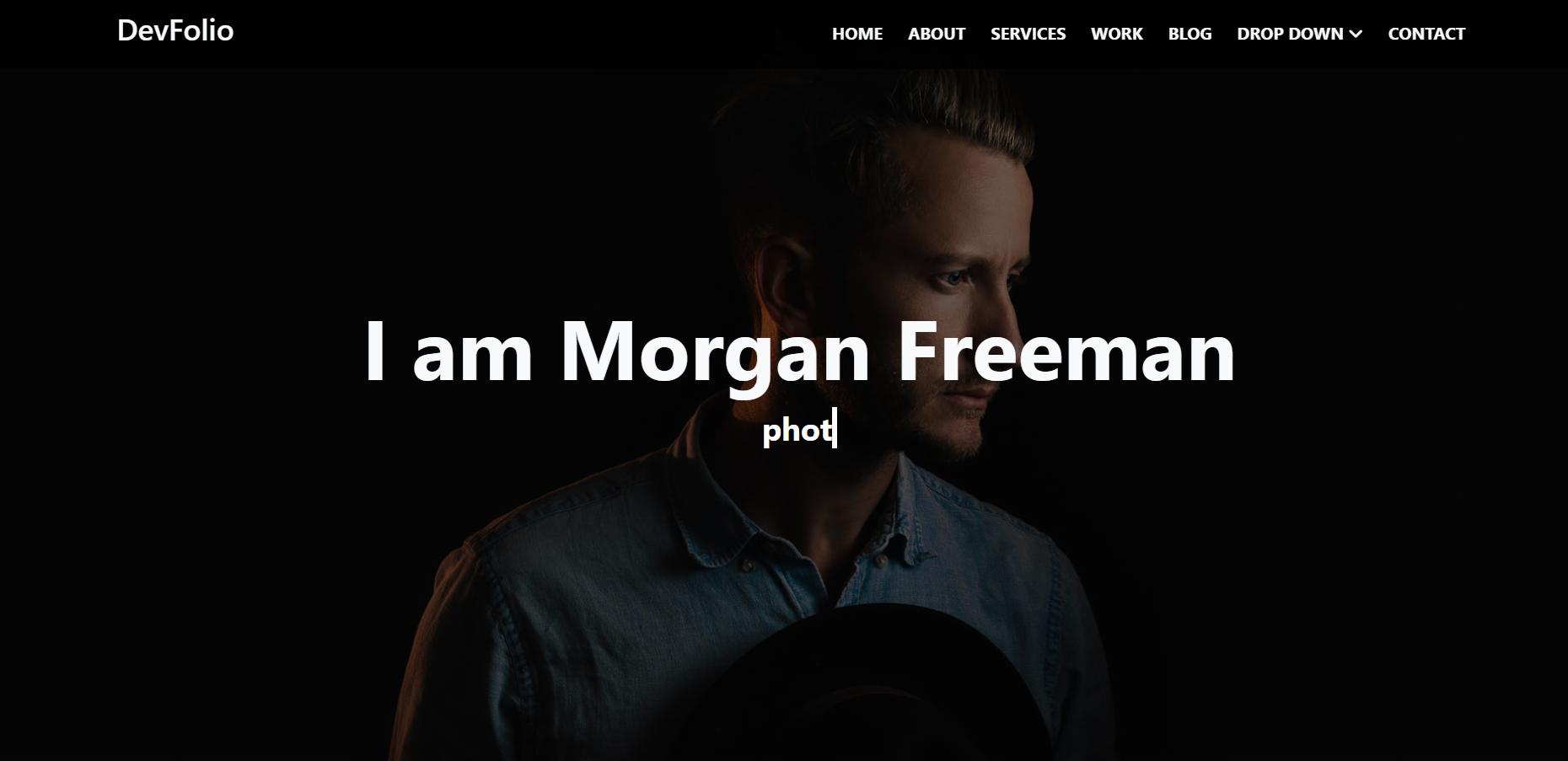Open the WORK nav item
The image size is (1568, 761).
(1117, 34)
